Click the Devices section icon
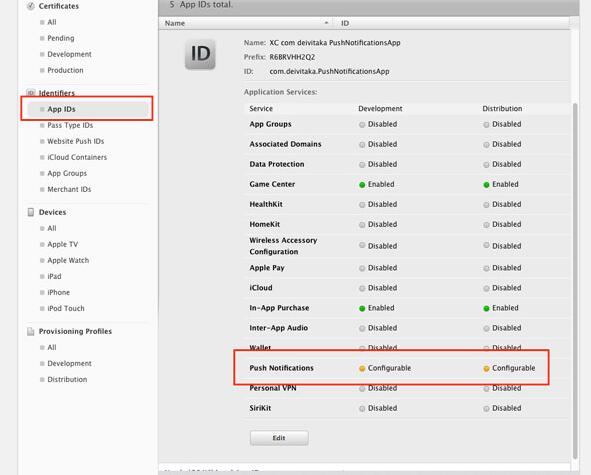 [31, 212]
